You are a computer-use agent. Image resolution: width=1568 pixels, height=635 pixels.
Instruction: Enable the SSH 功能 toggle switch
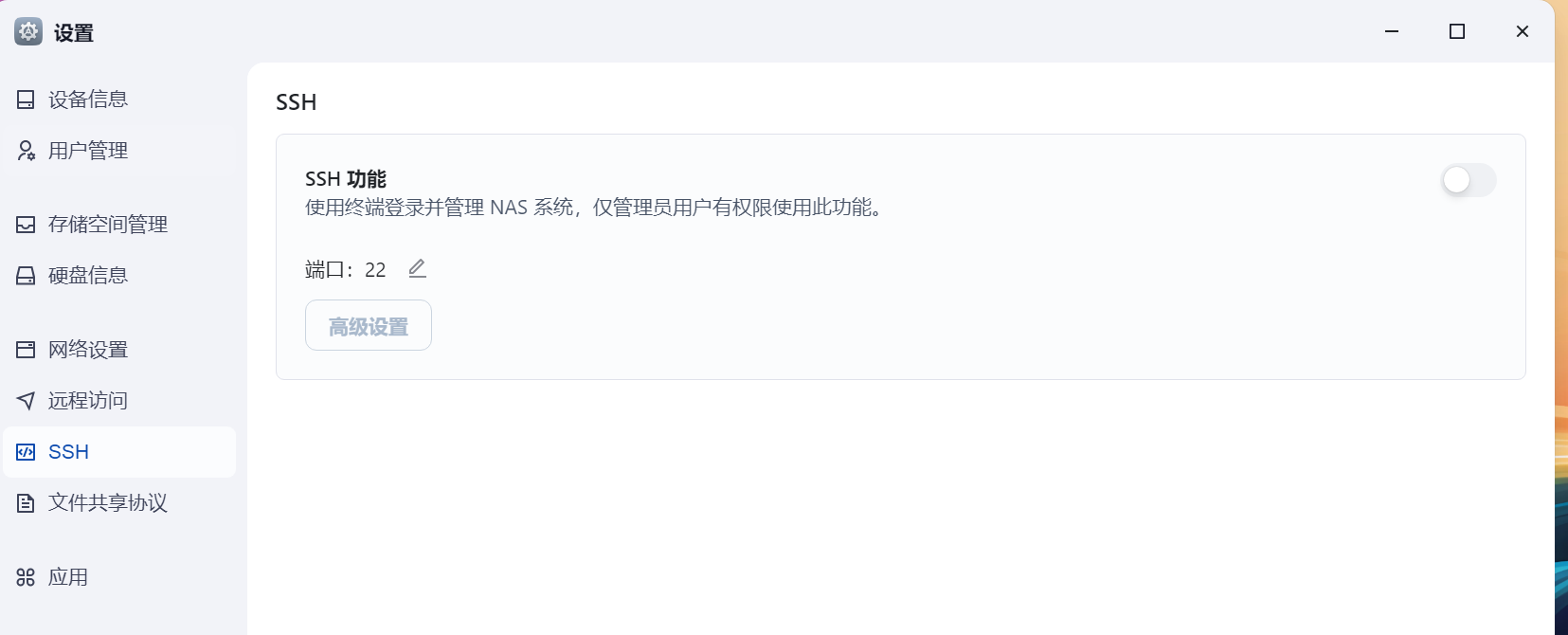tap(1469, 180)
